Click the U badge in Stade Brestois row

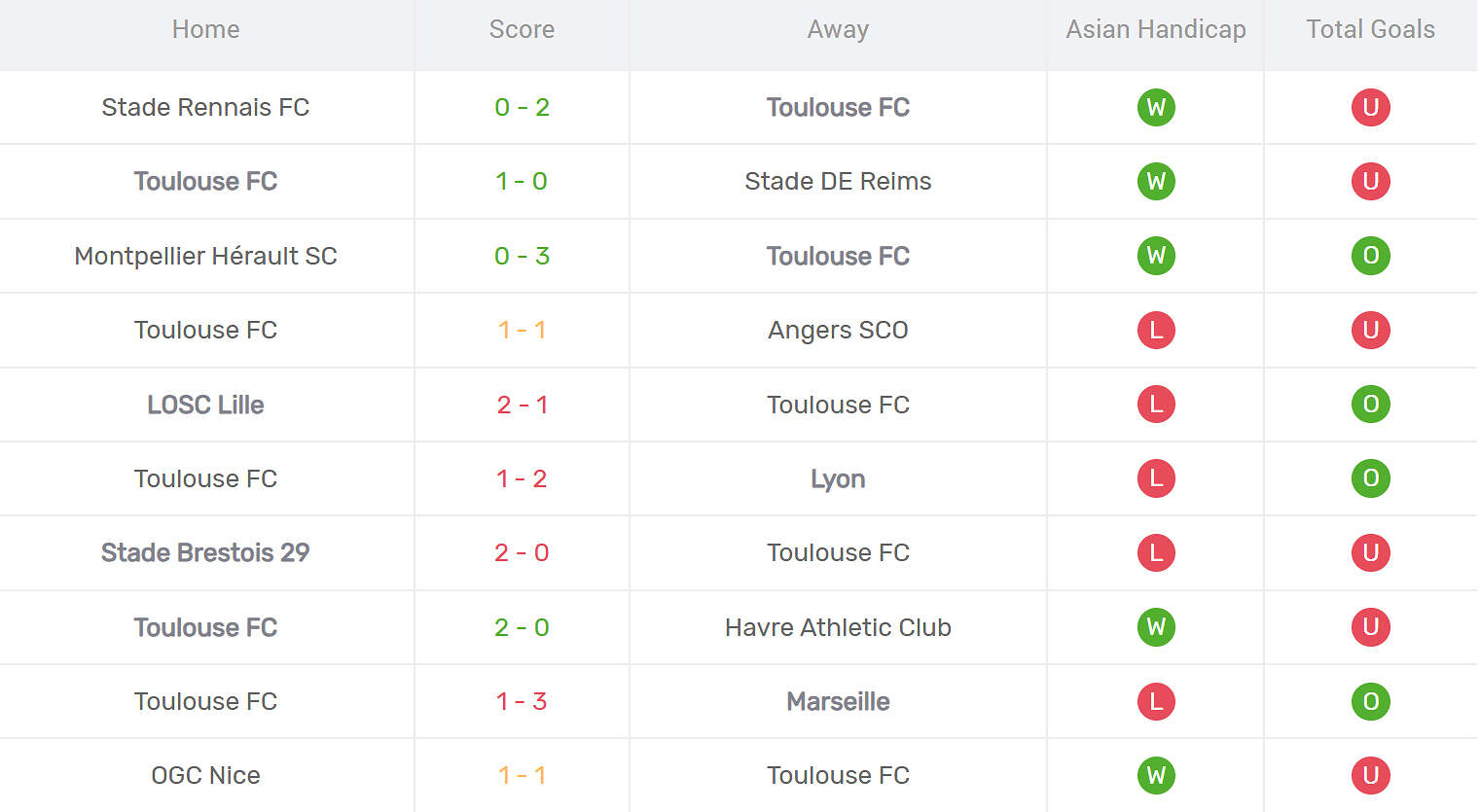coord(1370,552)
